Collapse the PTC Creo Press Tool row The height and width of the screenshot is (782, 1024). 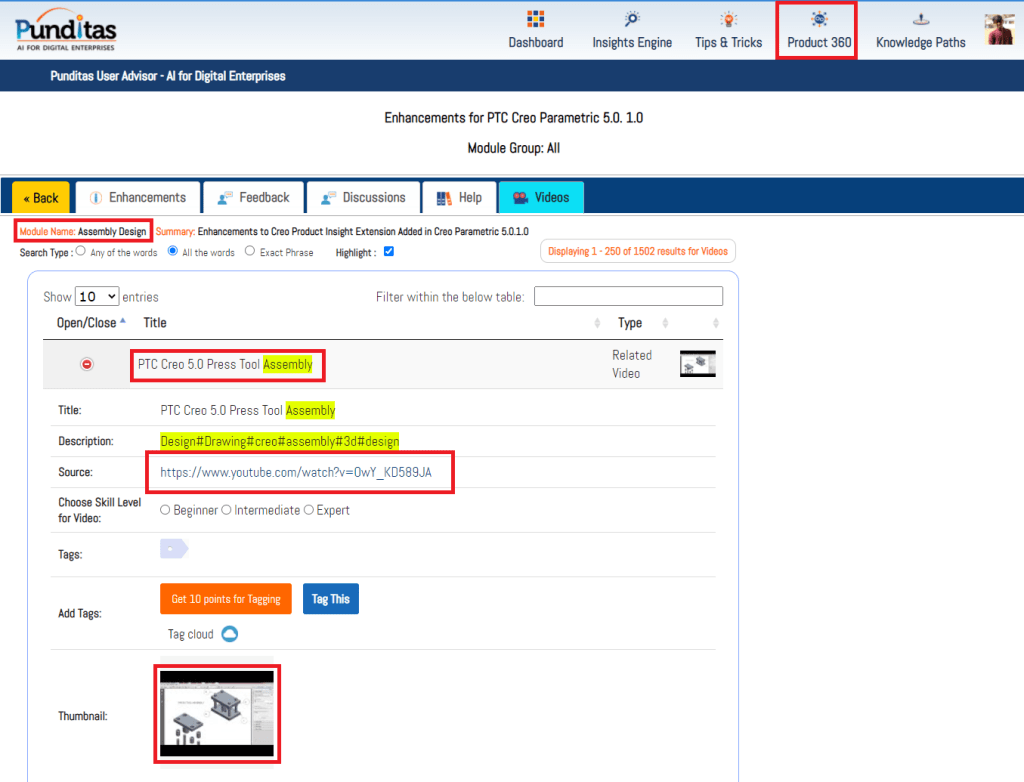pos(87,365)
